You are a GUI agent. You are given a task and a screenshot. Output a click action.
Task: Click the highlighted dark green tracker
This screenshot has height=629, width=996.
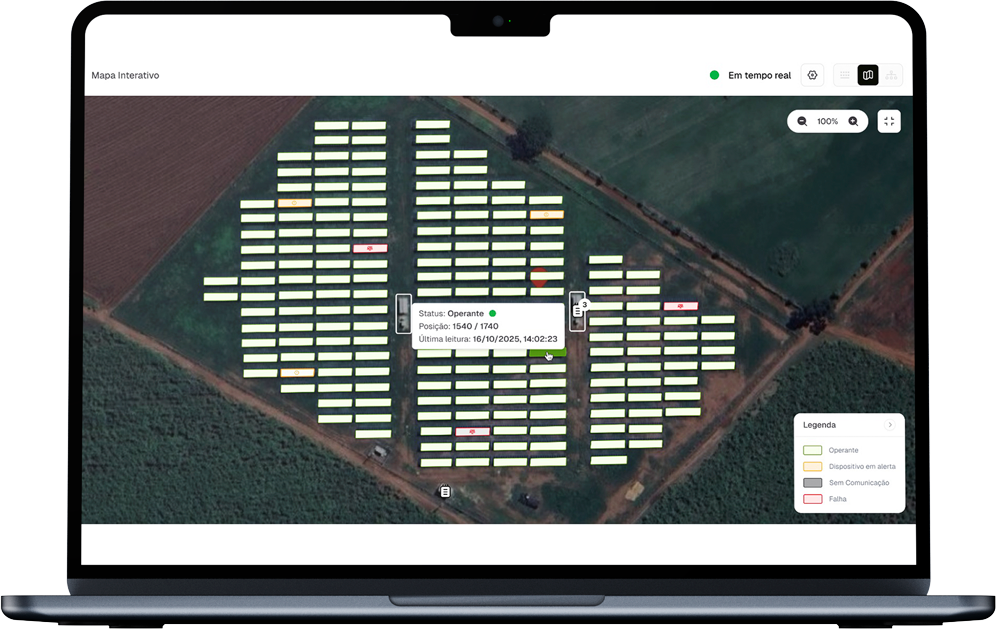(548, 352)
